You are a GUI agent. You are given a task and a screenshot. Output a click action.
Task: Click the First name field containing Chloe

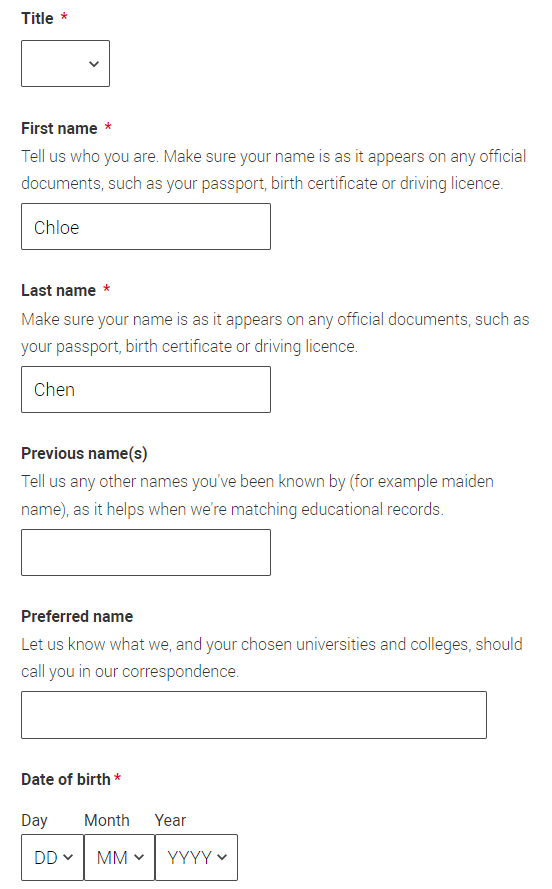click(146, 227)
